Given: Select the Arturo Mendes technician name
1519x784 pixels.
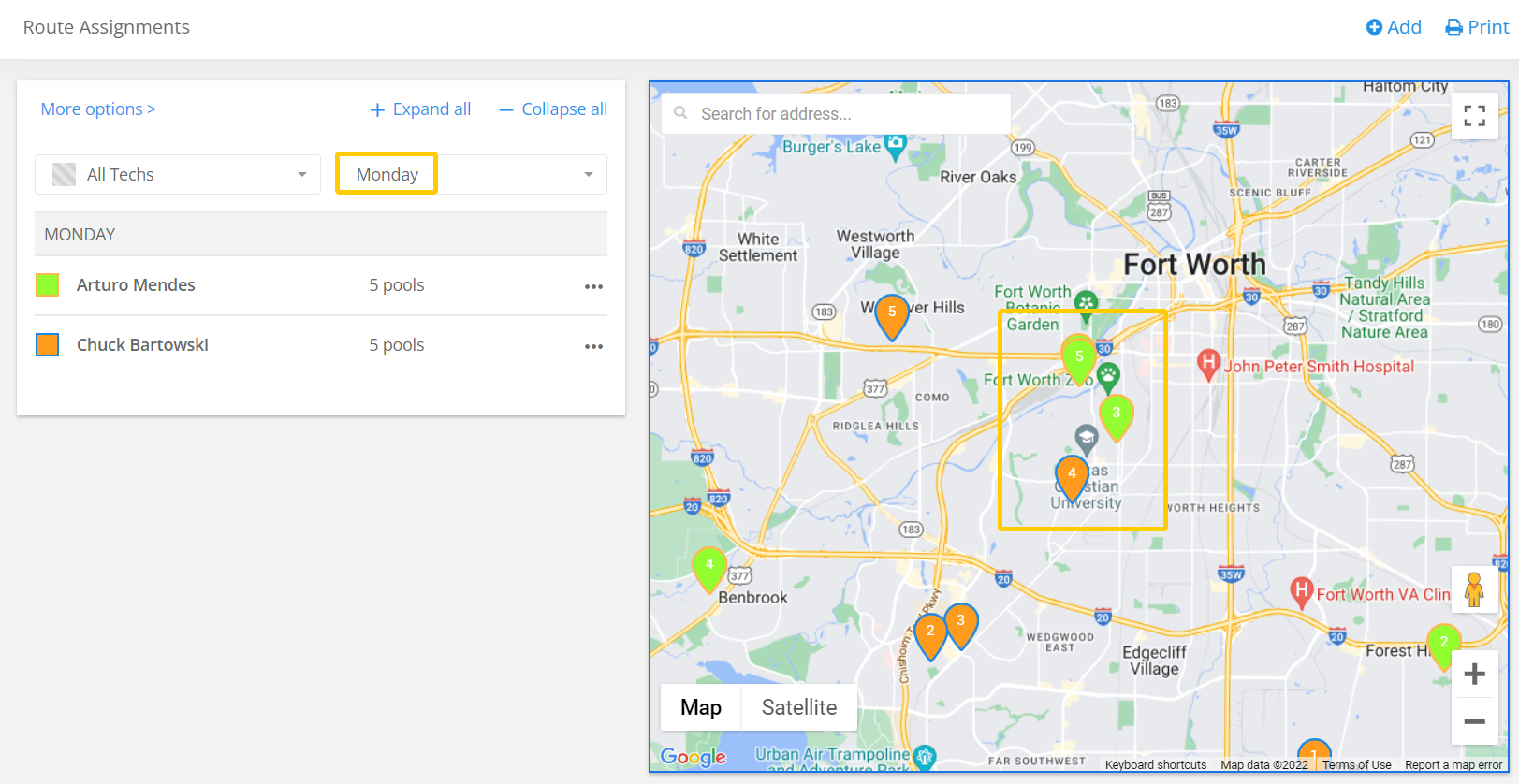Looking at the screenshot, I should pos(136,284).
